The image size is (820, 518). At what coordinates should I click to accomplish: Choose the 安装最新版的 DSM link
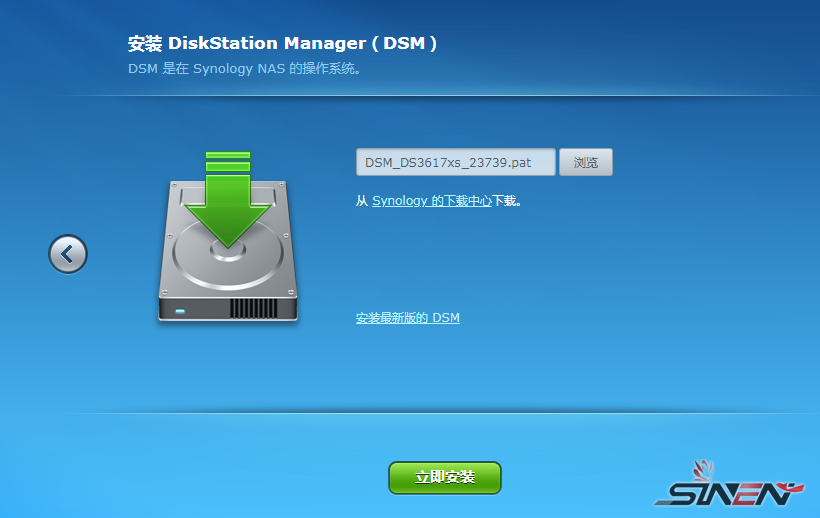click(x=407, y=318)
